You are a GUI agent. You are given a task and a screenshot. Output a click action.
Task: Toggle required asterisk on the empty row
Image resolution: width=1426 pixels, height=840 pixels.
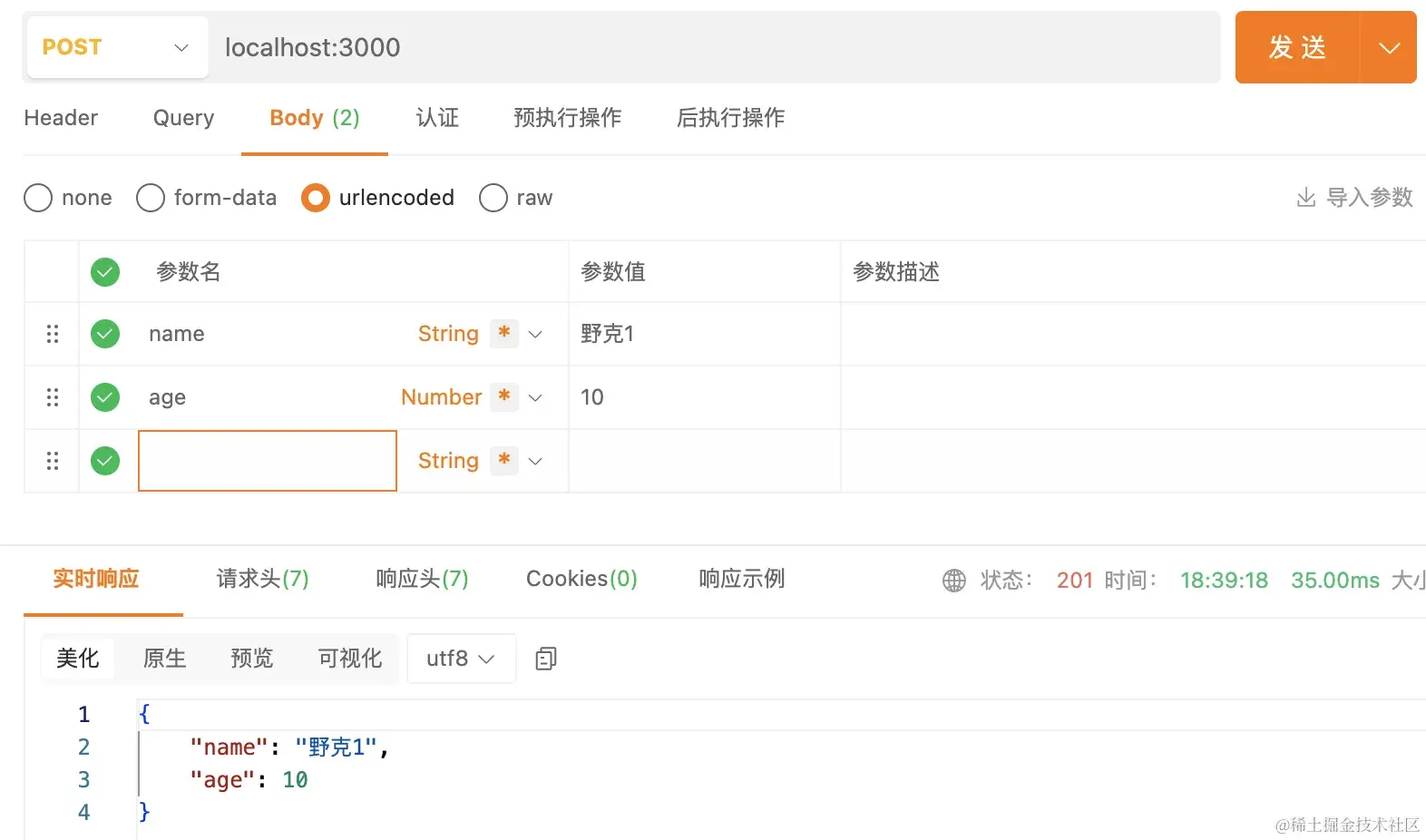tap(504, 460)
